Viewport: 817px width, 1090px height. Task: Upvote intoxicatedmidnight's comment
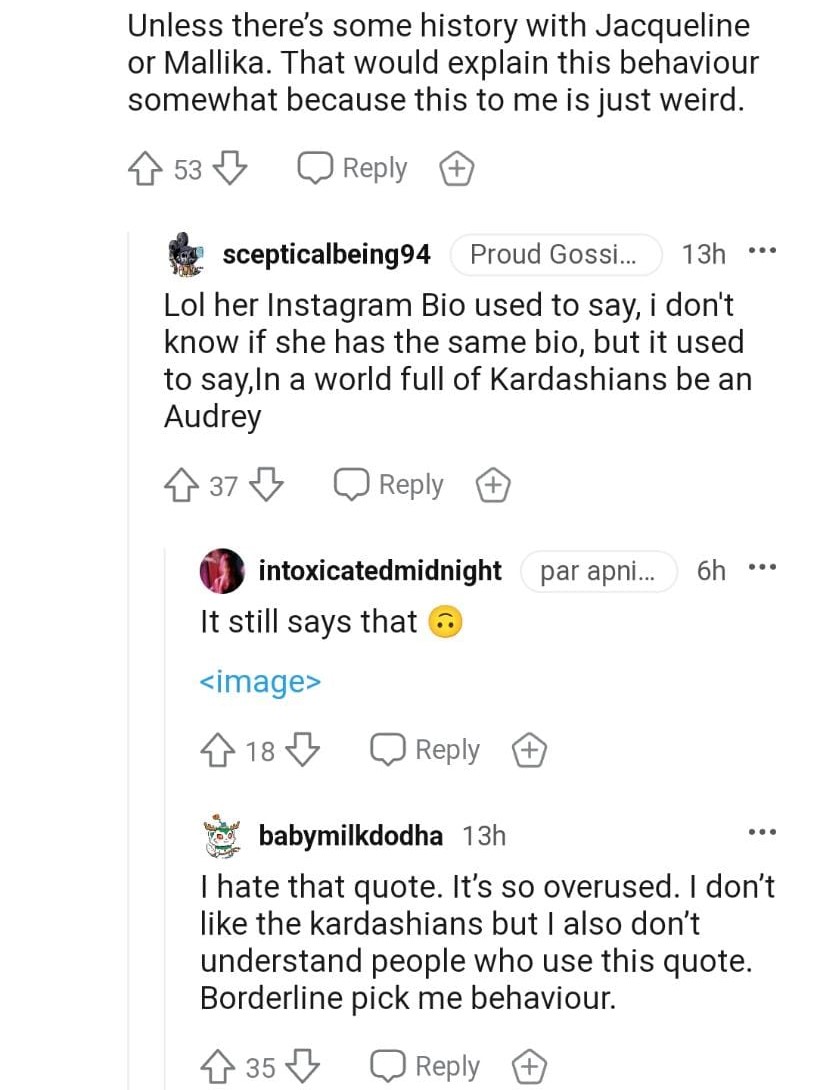(x=217, y=750)
